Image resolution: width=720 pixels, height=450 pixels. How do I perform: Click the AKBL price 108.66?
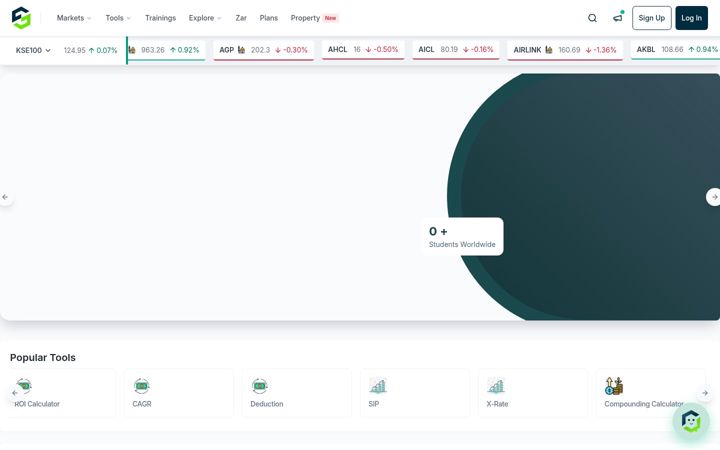click(672, 49)
